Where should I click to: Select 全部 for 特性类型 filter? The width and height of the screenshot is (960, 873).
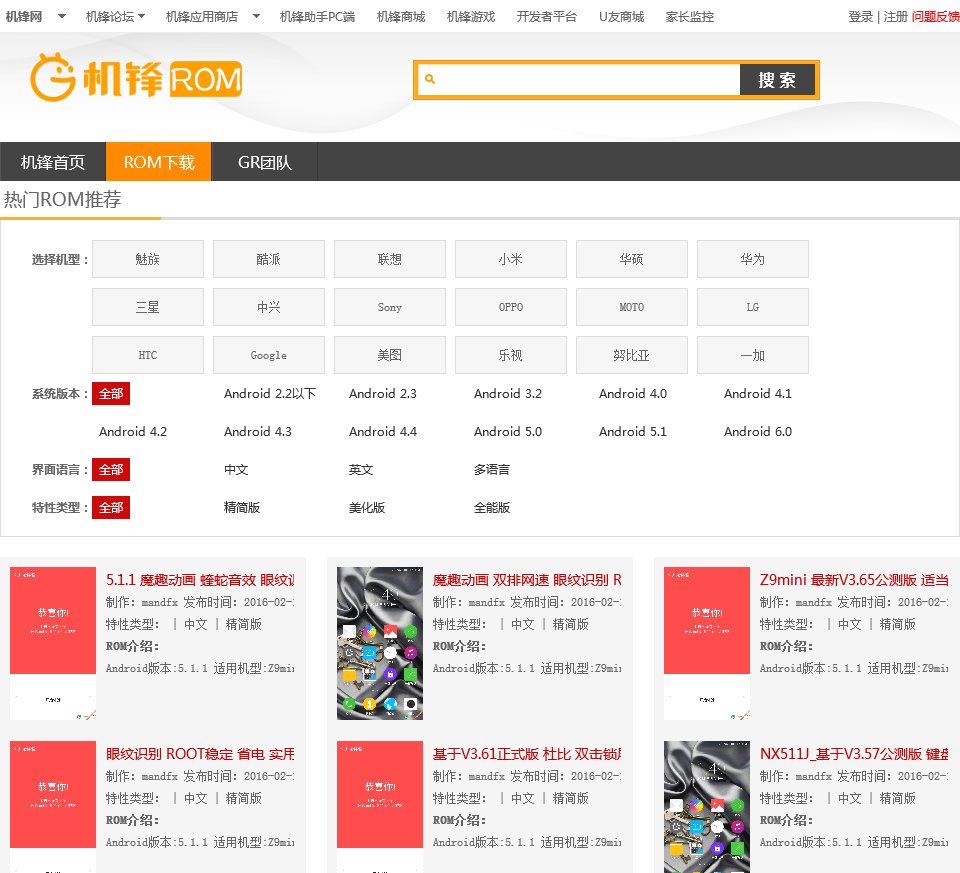click(x=111, y=508)
